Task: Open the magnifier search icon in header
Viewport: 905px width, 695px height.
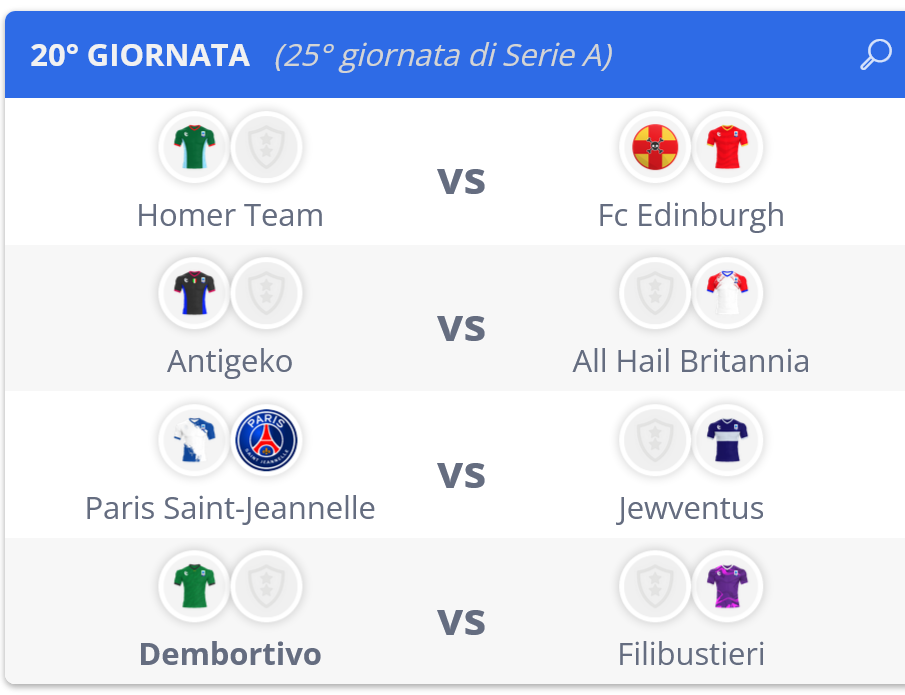Action: coord(876,55)
